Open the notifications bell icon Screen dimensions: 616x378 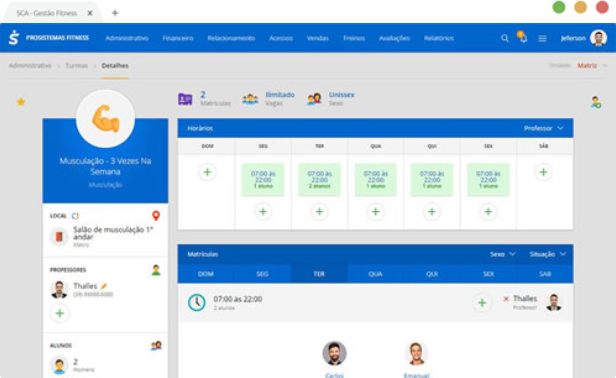pyautogui.click(x=522, y=37)
